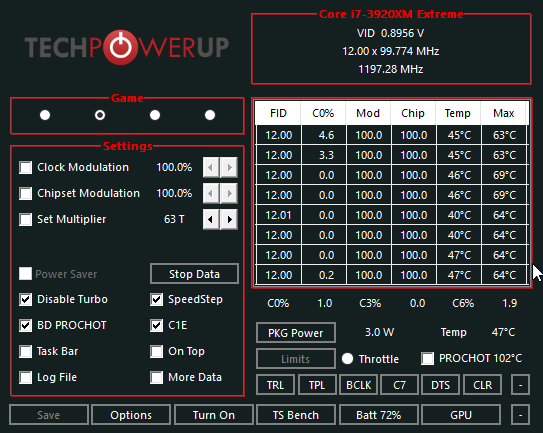Open the TPL power limits window
The height and width of the screenshot is (433, 543).
(317, 385)
